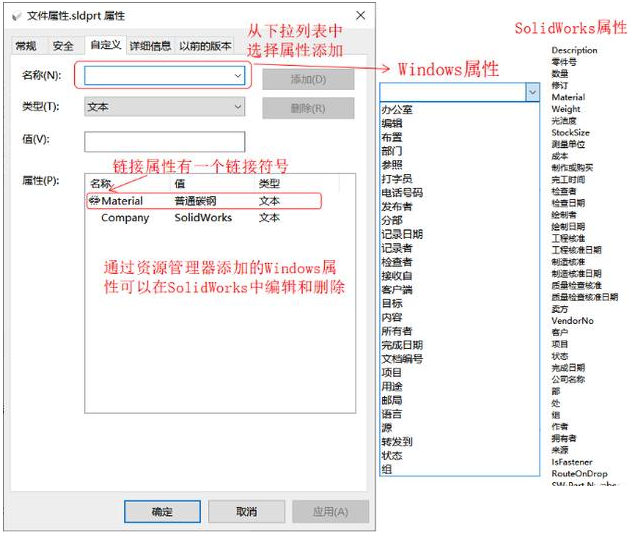Click the 添加(D) button
Screen dimensions: 634x534
pyautogui.click(x=307, y=79)
